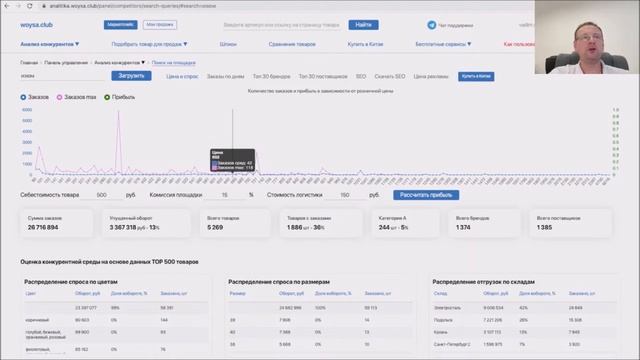Click the коричневый color row
Screen dimensions: 640x360
click(x=116, y=320)
